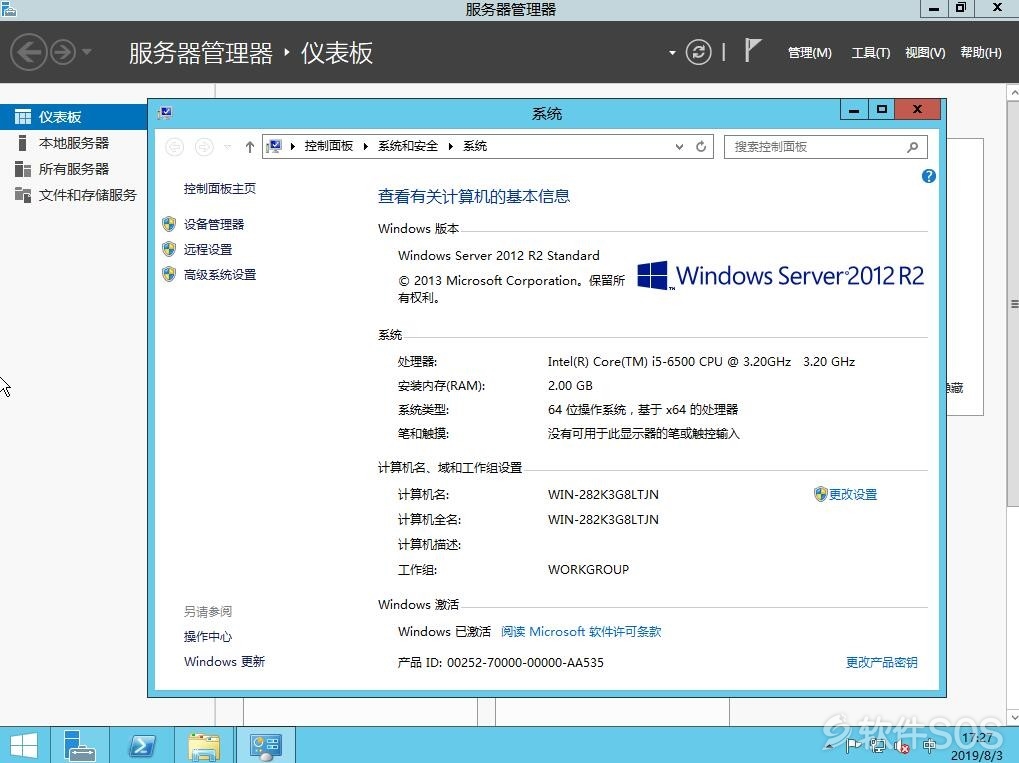Click the Server Manager refresh icon
This screenshot has height=763, width=1019.
tap(699, 52)
